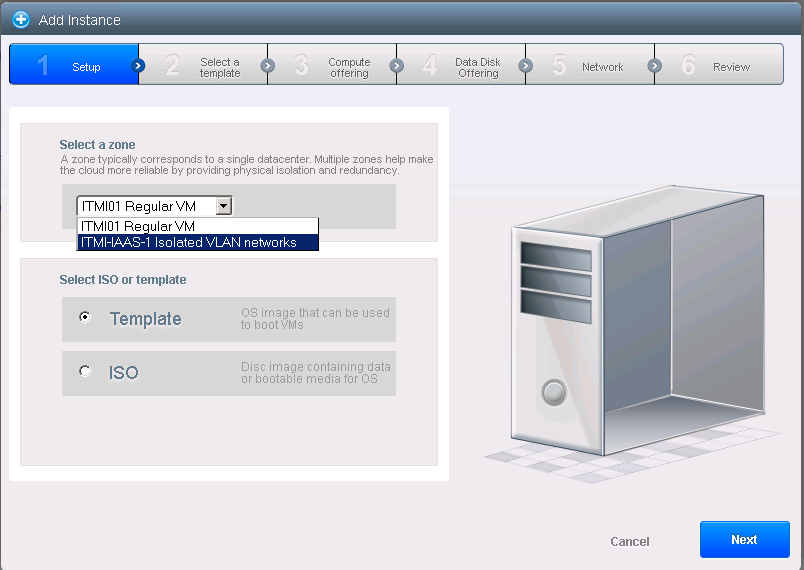
Task: Select the Template radio button
Action: tap(85, 317)
